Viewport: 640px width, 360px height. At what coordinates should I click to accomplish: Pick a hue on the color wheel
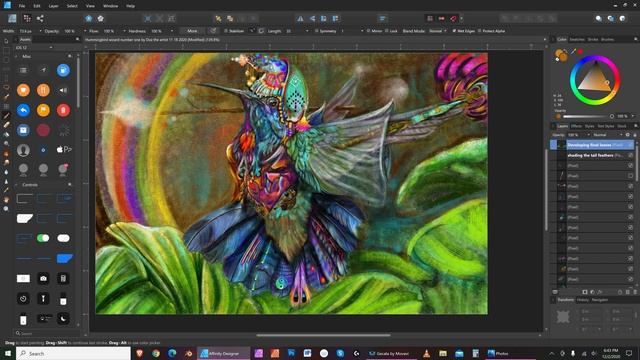595,80
